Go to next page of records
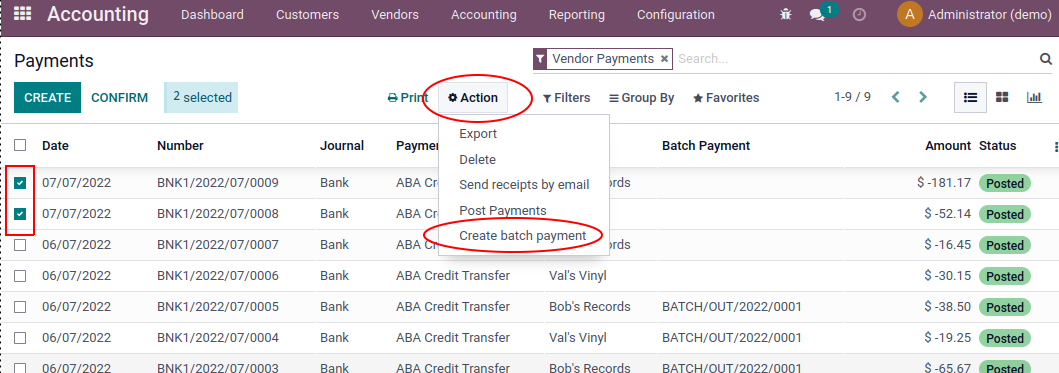The image size is (1059, 373). (923, 97)
